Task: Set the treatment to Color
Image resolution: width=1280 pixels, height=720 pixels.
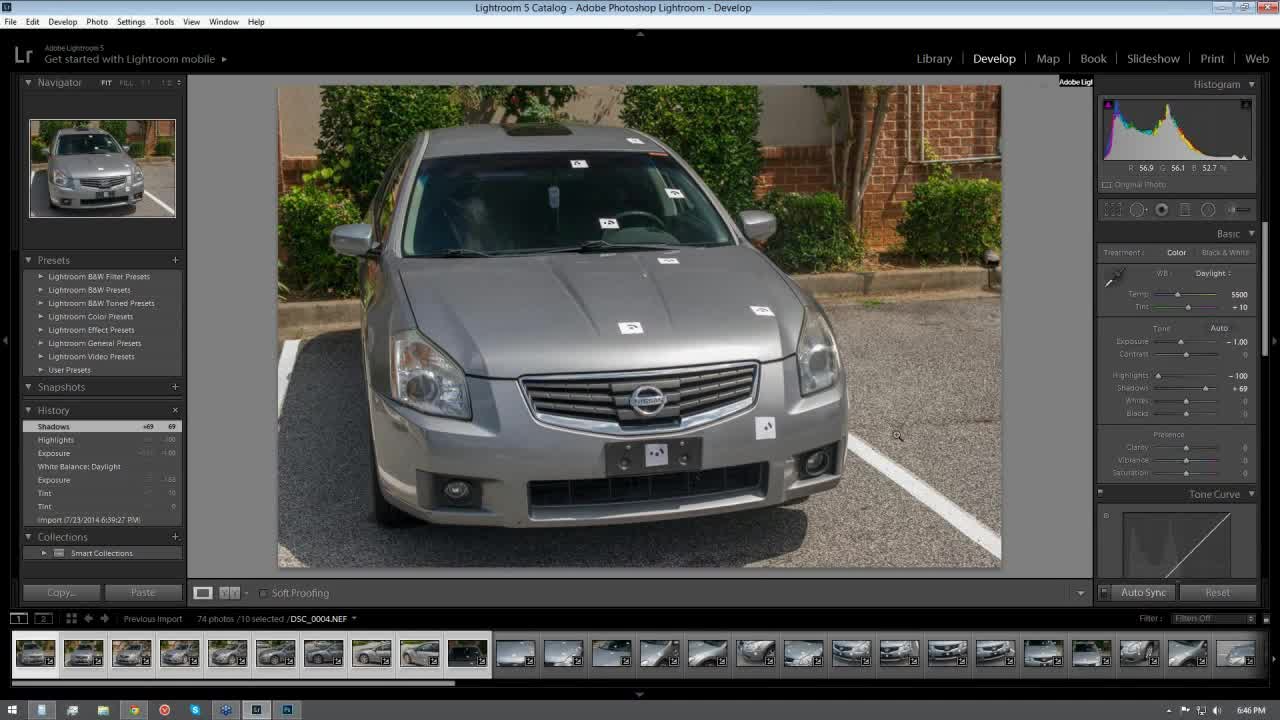Action: pos(1176,253)
